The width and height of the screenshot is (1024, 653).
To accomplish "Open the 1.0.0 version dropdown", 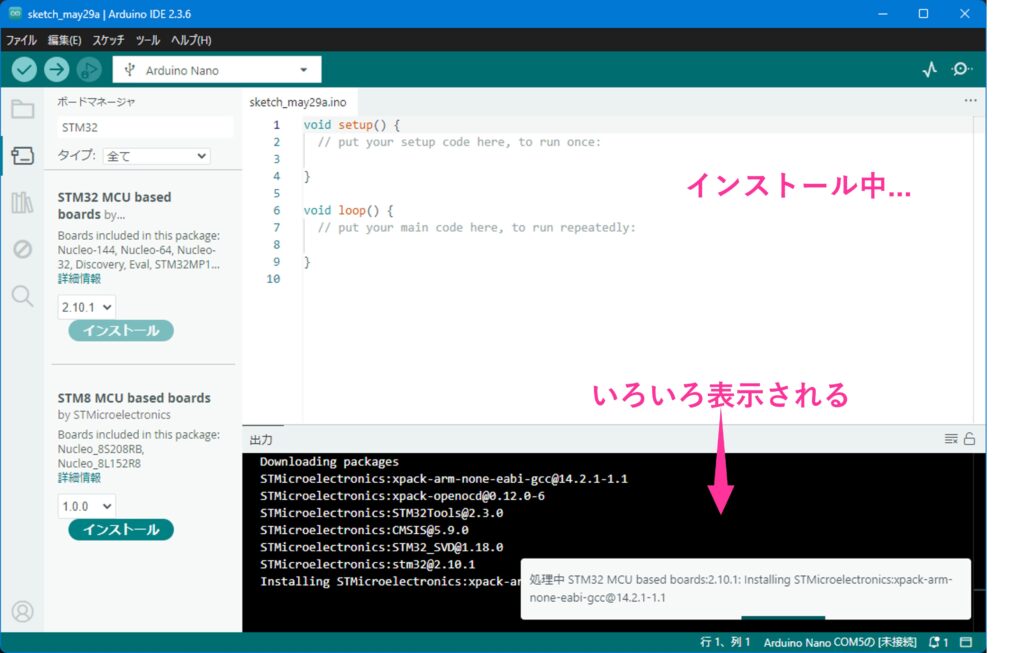I will [x=86, y=506].
